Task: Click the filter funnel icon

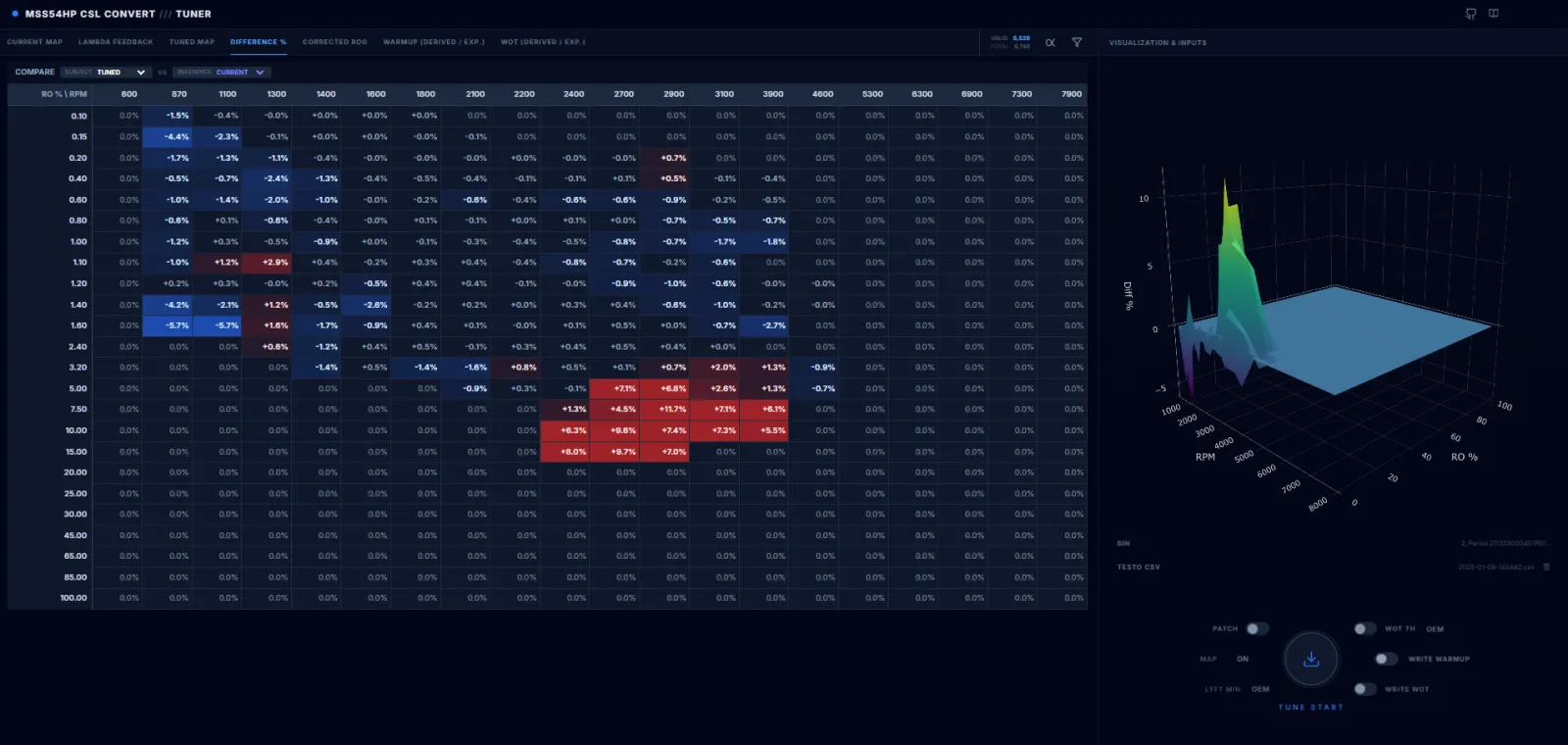Action: click(1077, 43)
